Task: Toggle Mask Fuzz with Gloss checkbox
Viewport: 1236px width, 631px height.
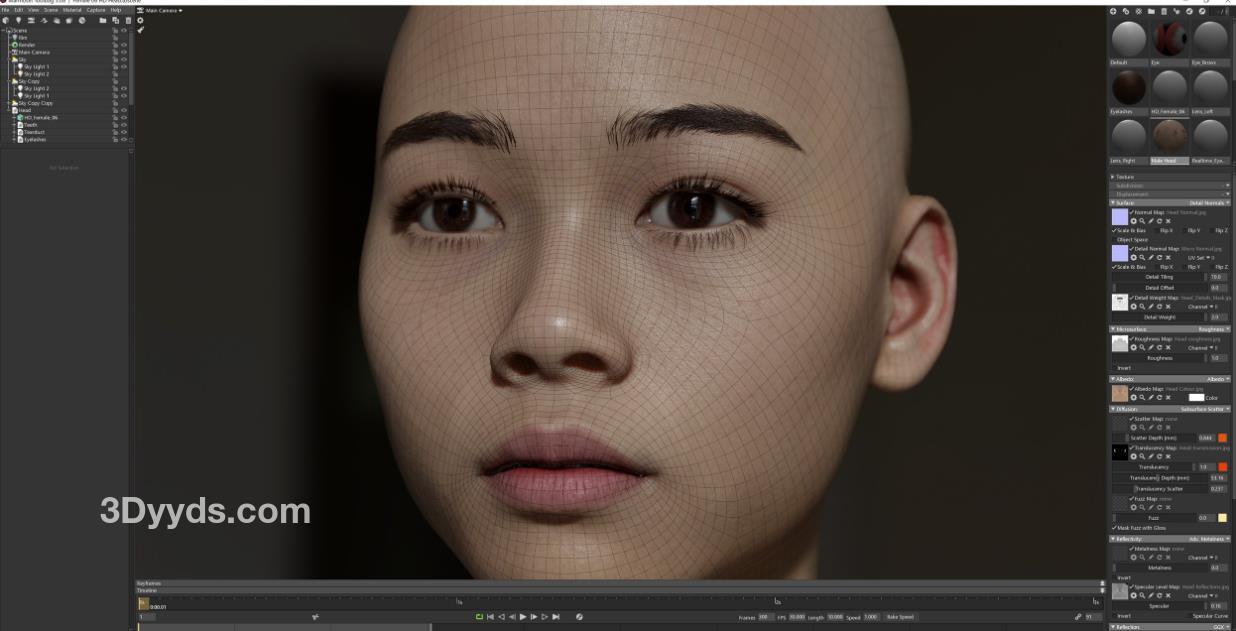Action: [x=1114, y=528]
